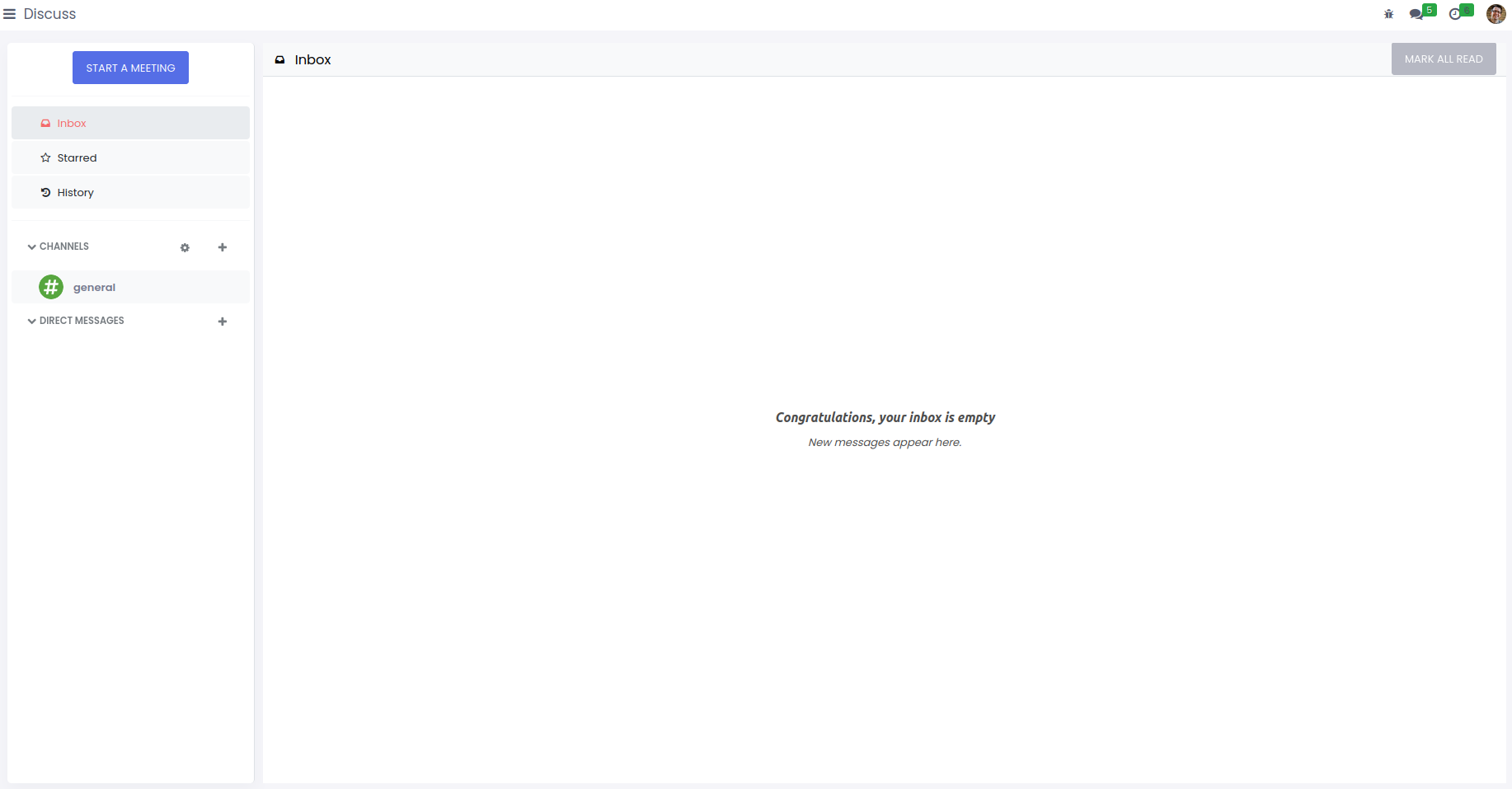Click the debug bug icon
The width and height of the screenshot is (1512, 789).
[x=1388, y=14]
